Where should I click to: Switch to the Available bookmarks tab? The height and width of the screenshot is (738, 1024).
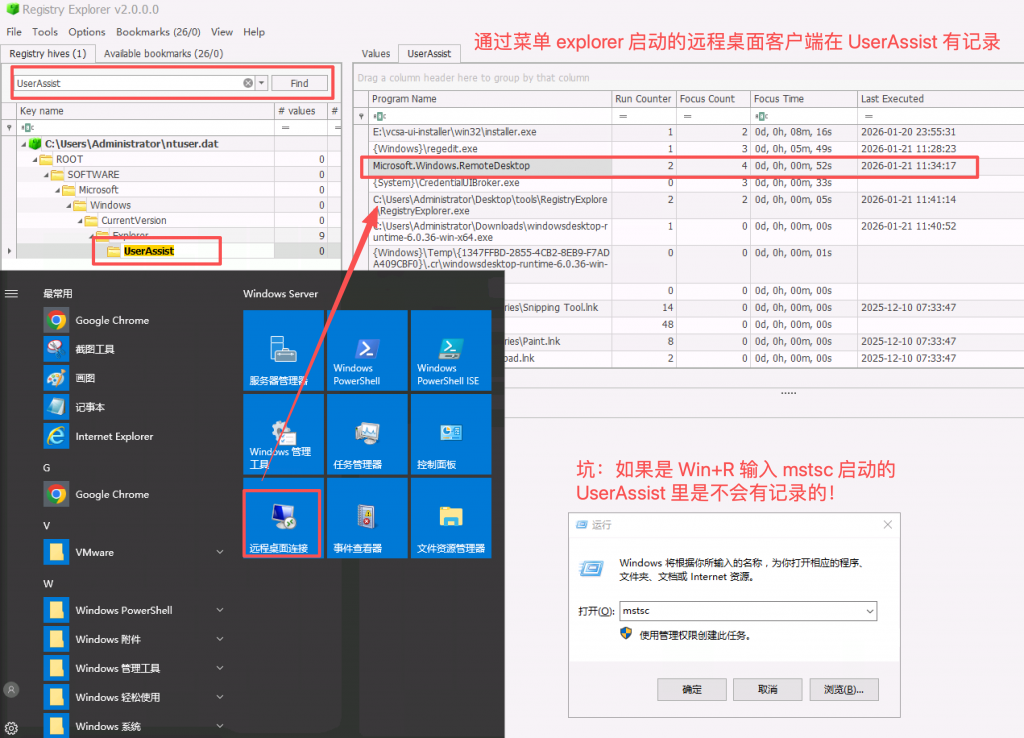[x=163, y=53]
